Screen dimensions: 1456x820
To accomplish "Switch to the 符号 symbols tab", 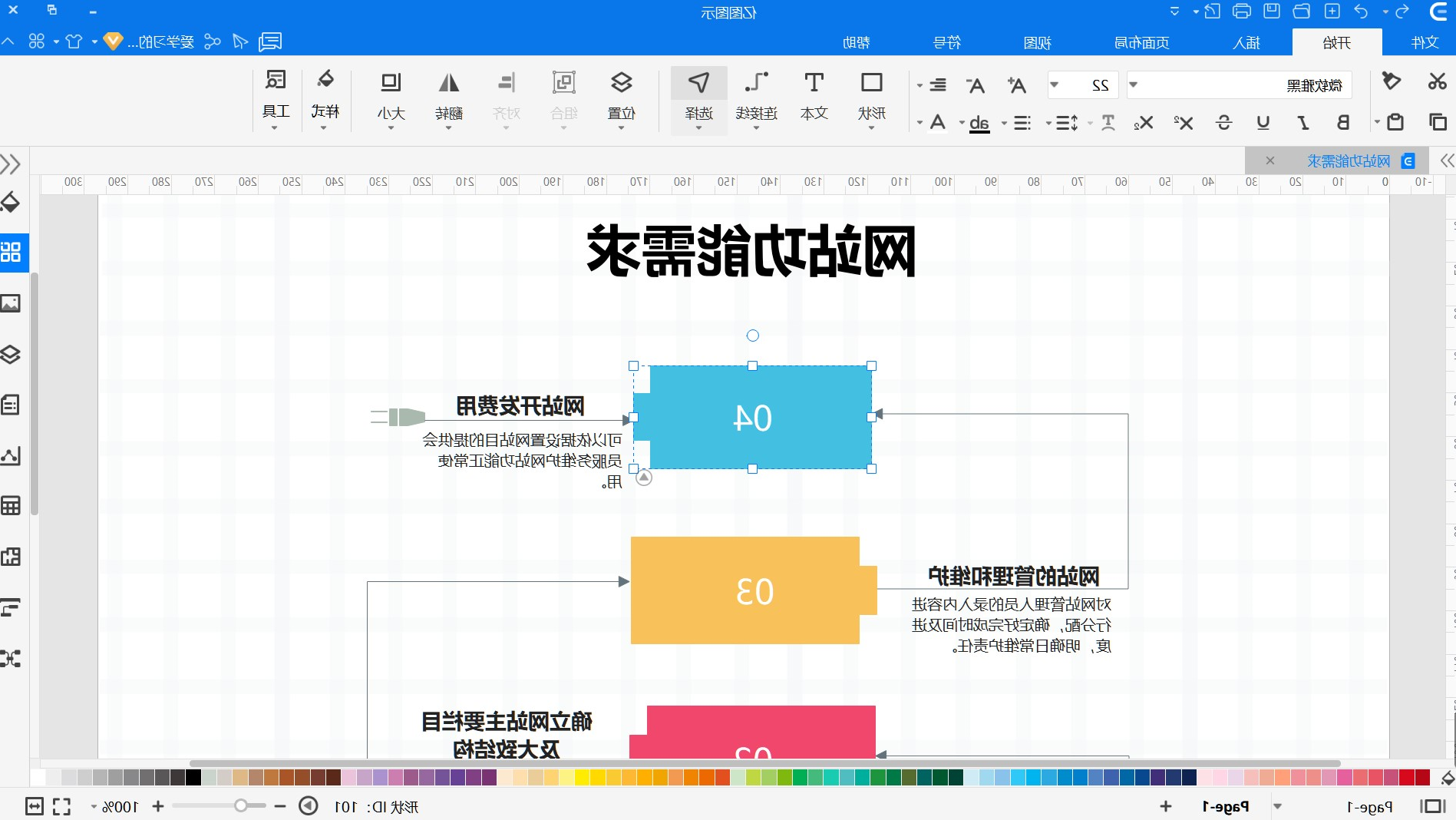I will point(946,42).
